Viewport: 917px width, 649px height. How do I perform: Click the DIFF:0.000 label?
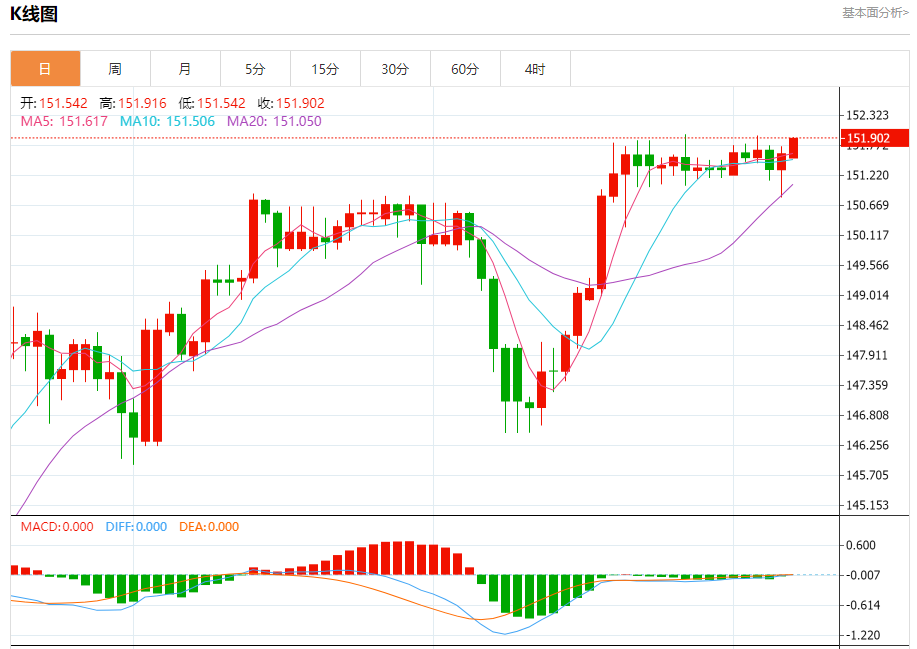pos(136,527)
